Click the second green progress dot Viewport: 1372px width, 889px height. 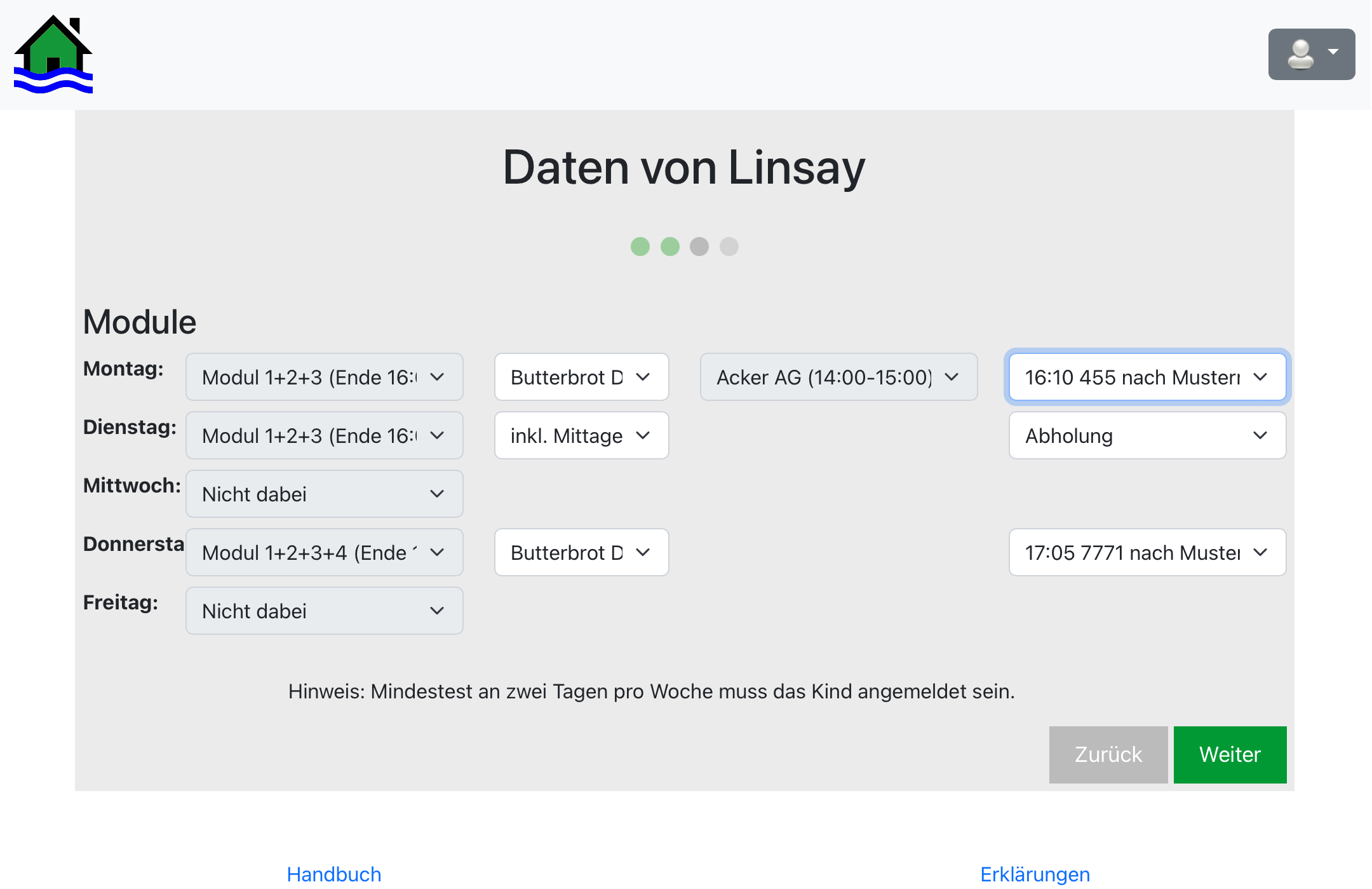(x=669, y=247)
